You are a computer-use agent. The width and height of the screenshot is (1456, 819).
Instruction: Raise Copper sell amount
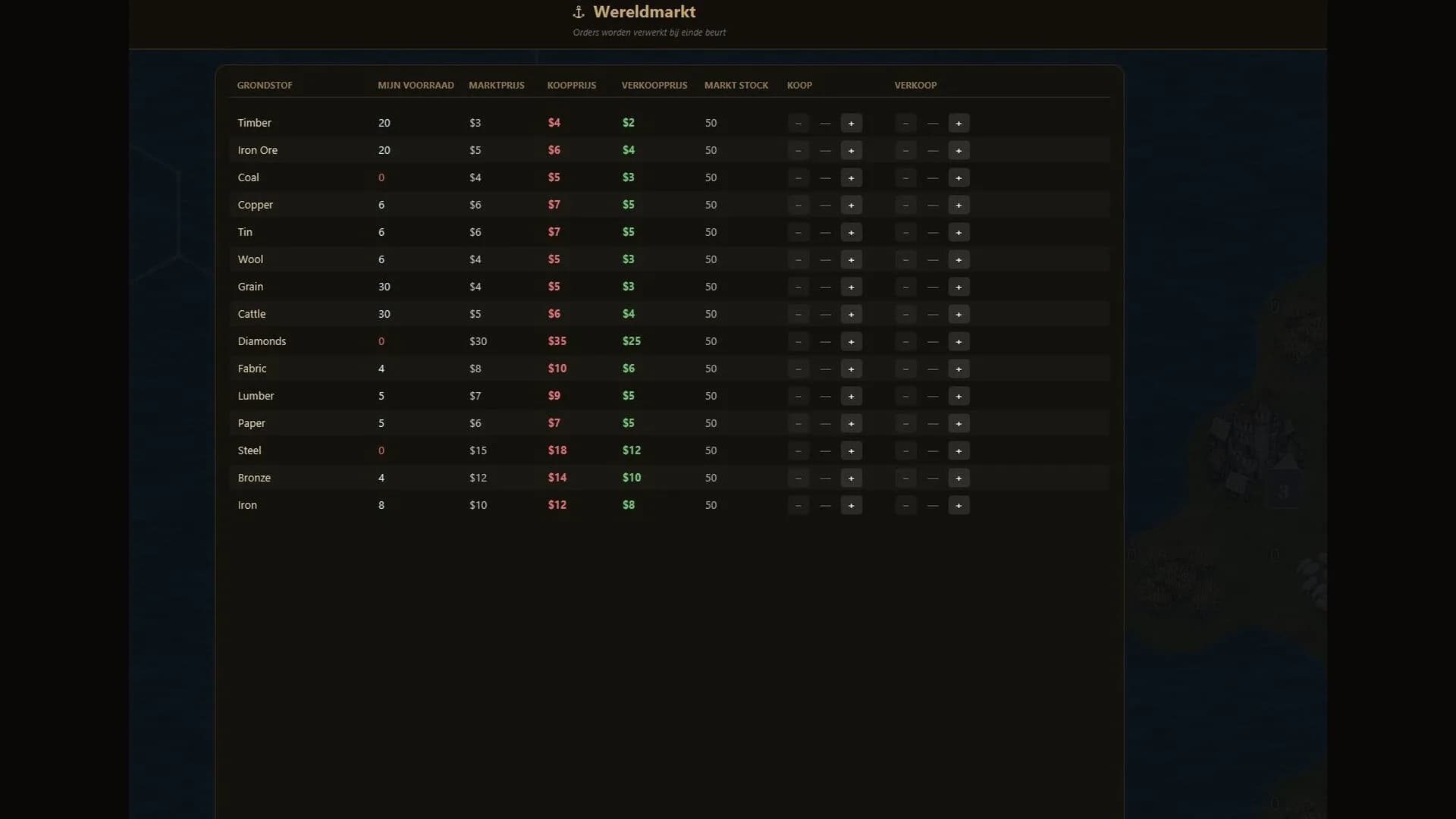959,205
